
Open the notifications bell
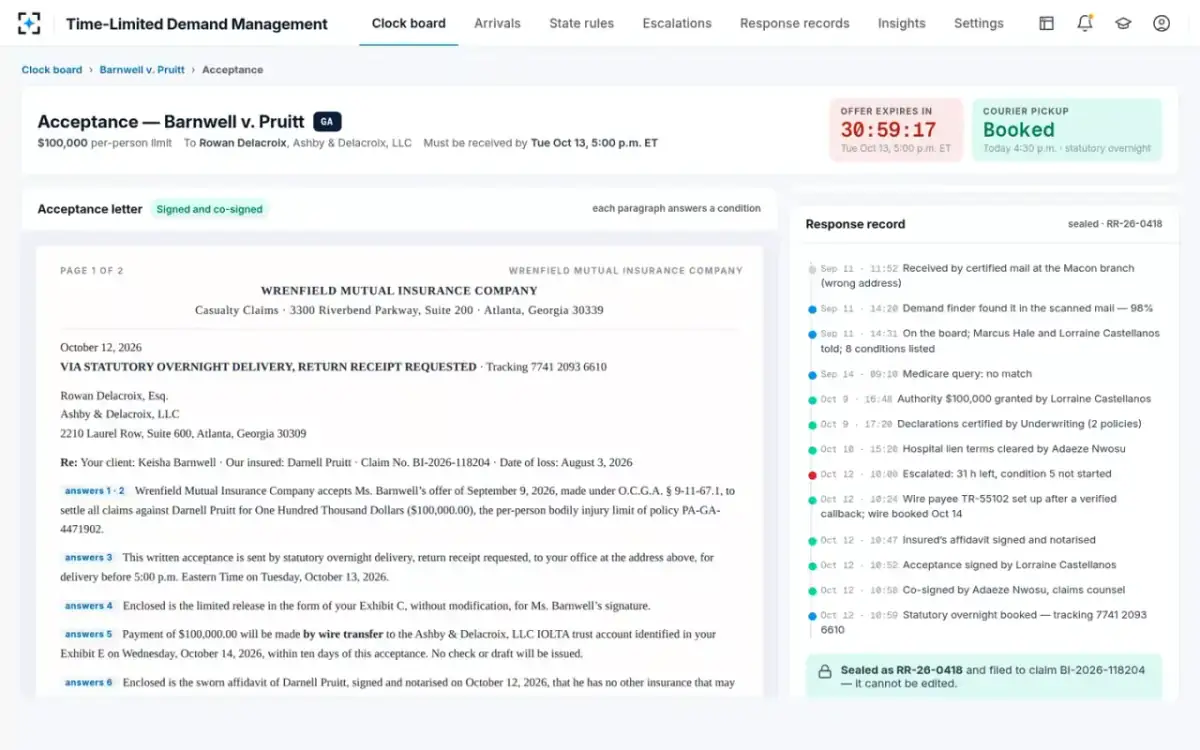pyautogui.click(x=1085, y=23)
